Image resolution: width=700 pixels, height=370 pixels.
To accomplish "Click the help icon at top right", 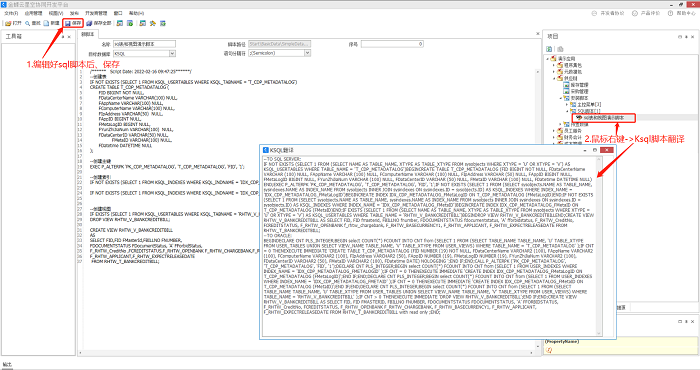I will [671, 13].
